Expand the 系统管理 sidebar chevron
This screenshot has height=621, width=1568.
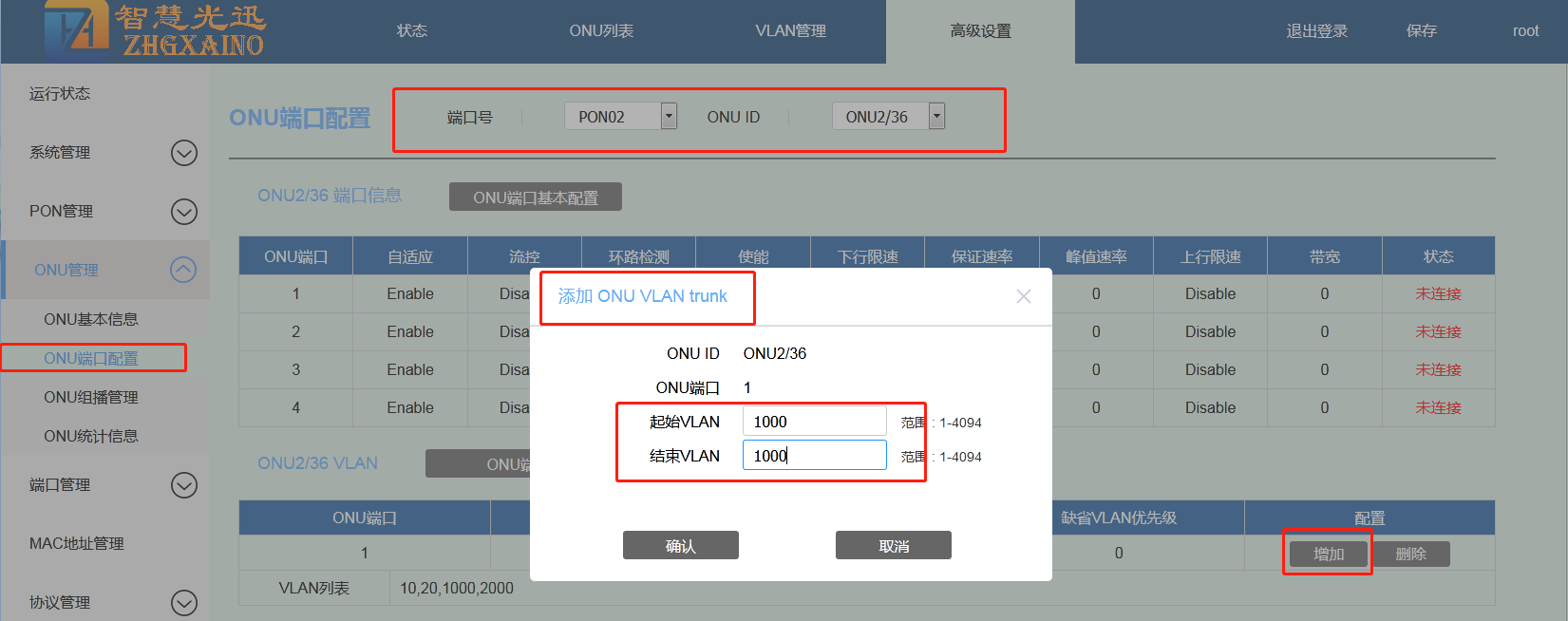tap(183, 153)
